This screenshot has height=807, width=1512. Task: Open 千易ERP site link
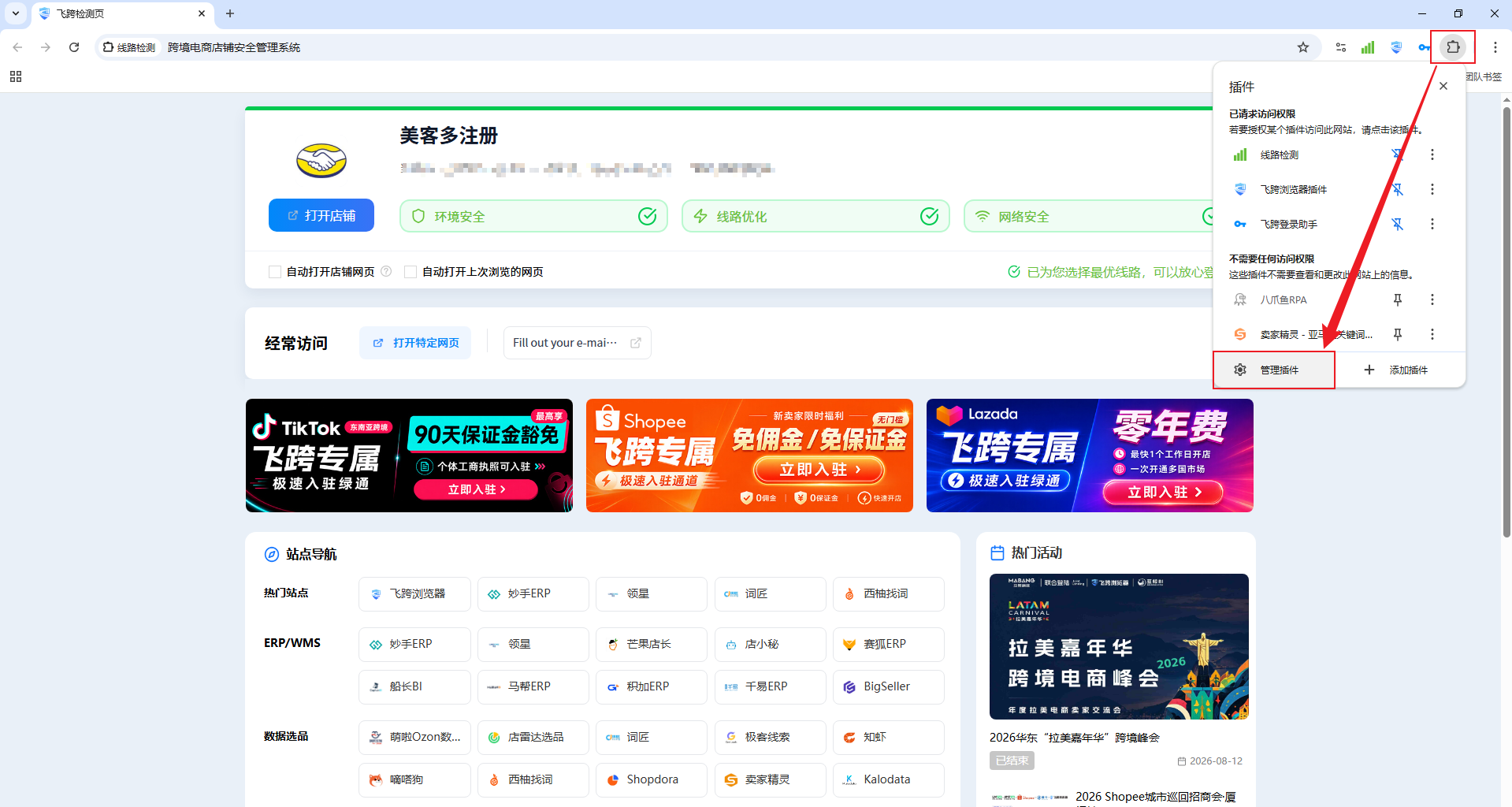pos(770,687)
